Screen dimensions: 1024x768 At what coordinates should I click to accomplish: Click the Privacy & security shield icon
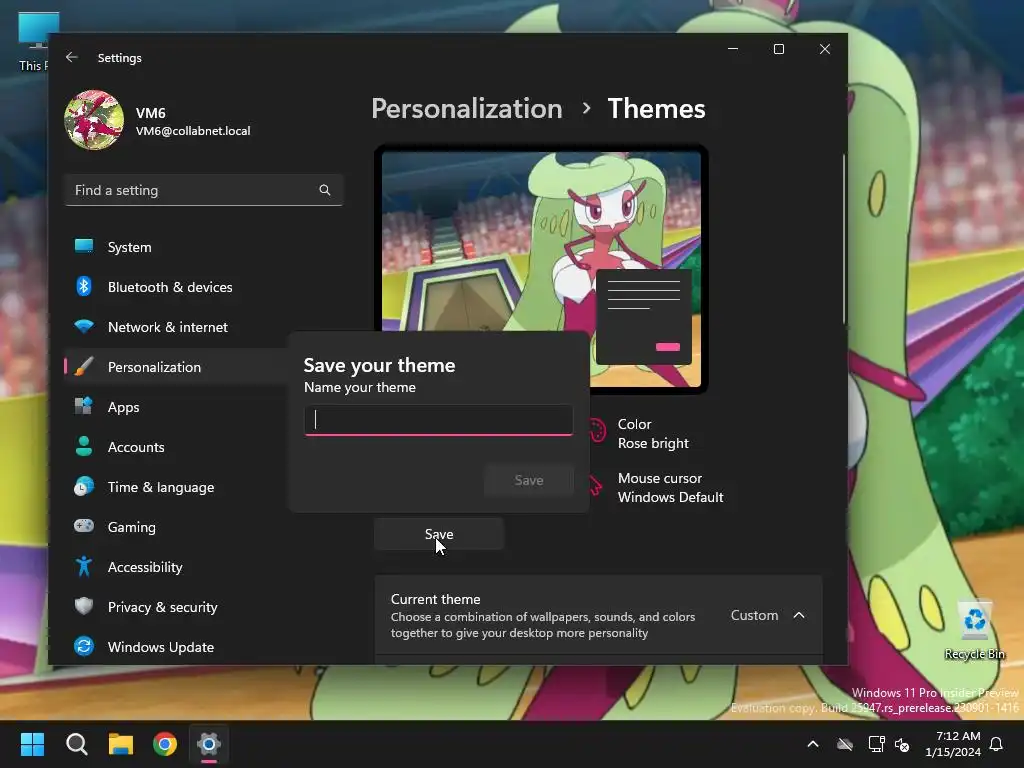point(84,606)
